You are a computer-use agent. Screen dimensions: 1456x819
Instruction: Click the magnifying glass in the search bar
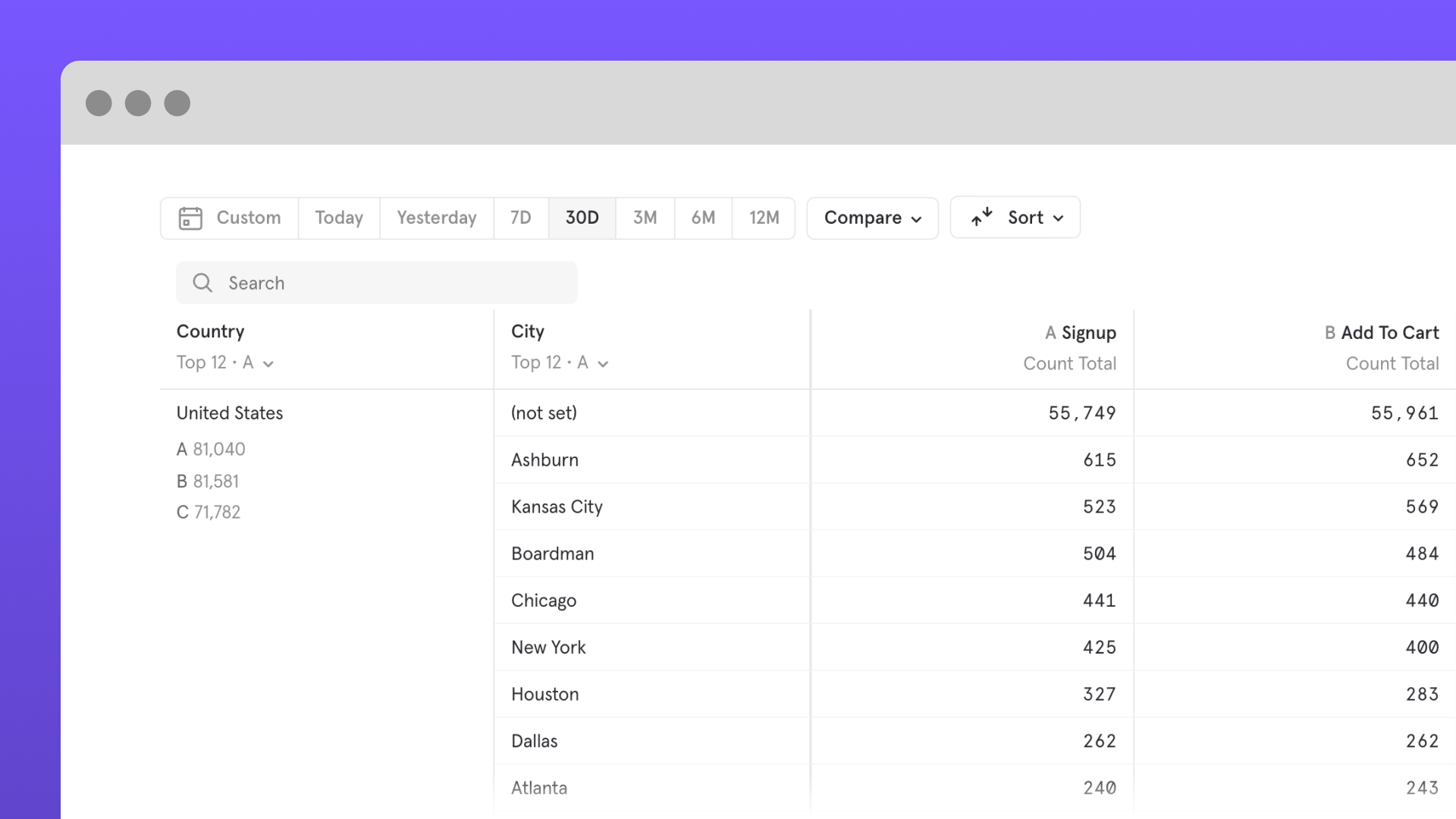tap(202, 282)
